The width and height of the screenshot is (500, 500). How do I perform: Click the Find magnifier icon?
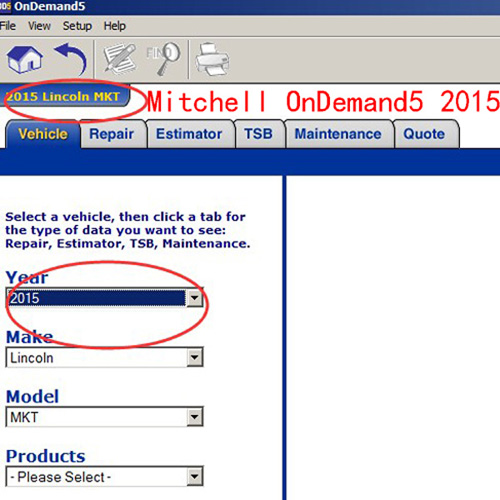coord(163,58)
